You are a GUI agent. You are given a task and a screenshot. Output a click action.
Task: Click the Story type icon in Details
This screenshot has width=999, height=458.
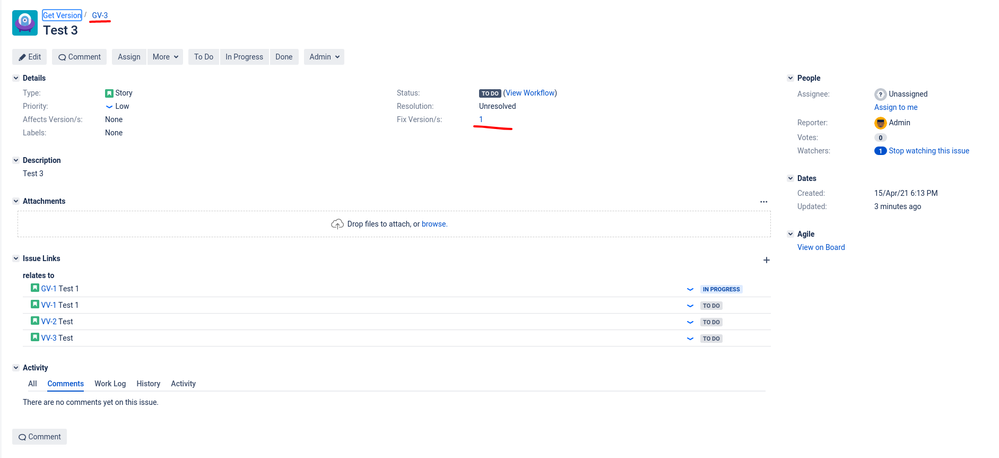pyautogui.click(x=109, y=93)
